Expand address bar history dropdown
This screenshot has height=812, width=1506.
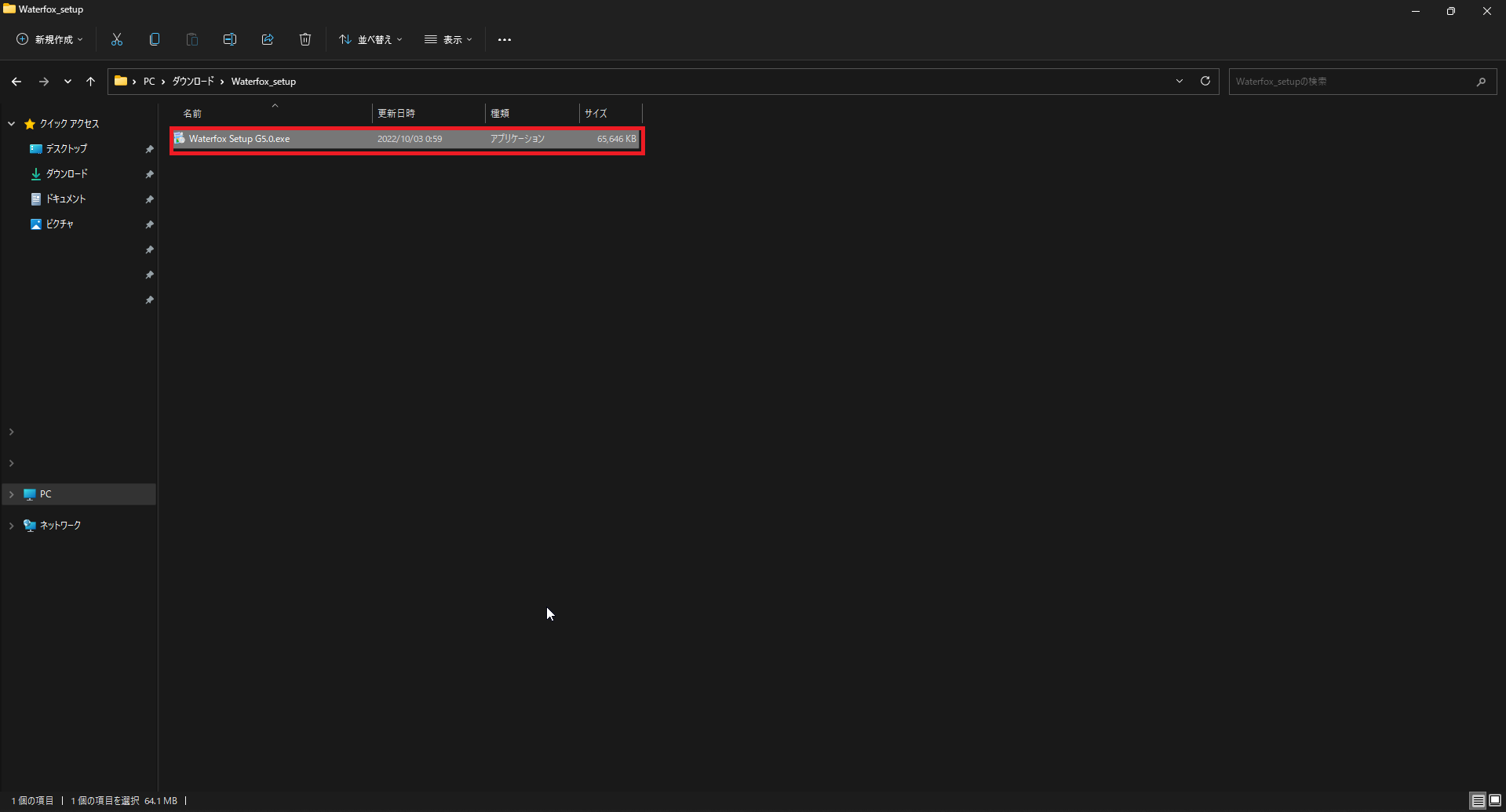[x=1180, y=81]
